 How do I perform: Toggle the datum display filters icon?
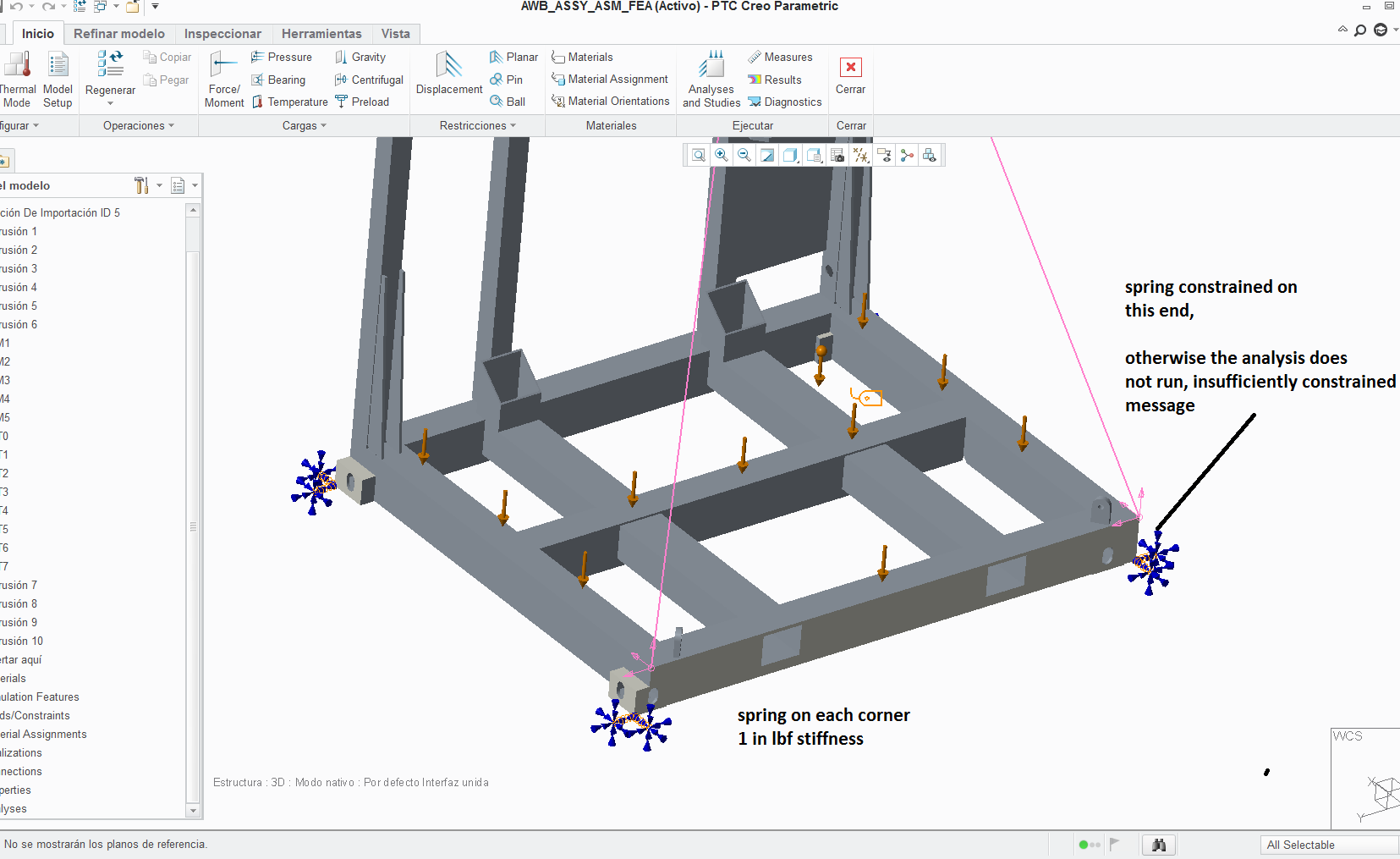(x=860, y=155)
